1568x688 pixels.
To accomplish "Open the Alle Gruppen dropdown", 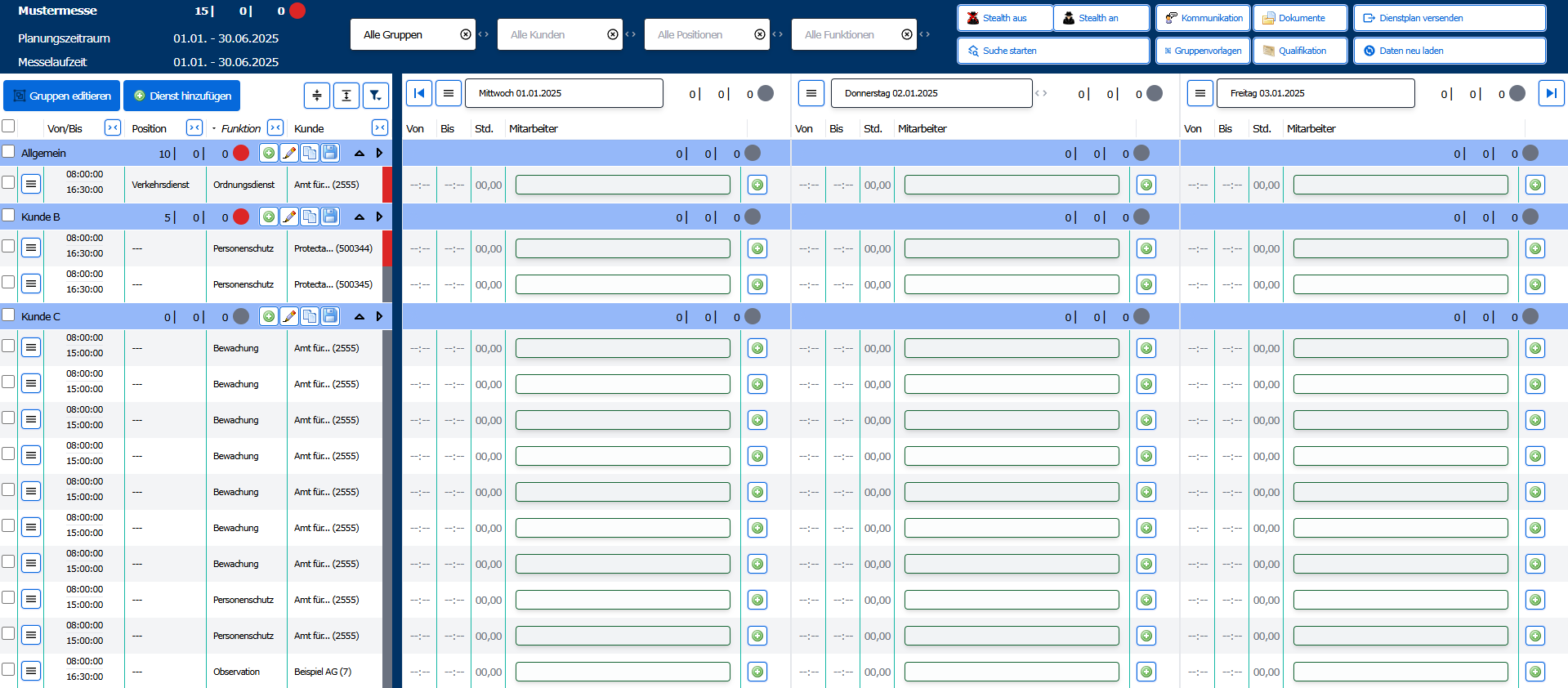I will coord(413,34).
